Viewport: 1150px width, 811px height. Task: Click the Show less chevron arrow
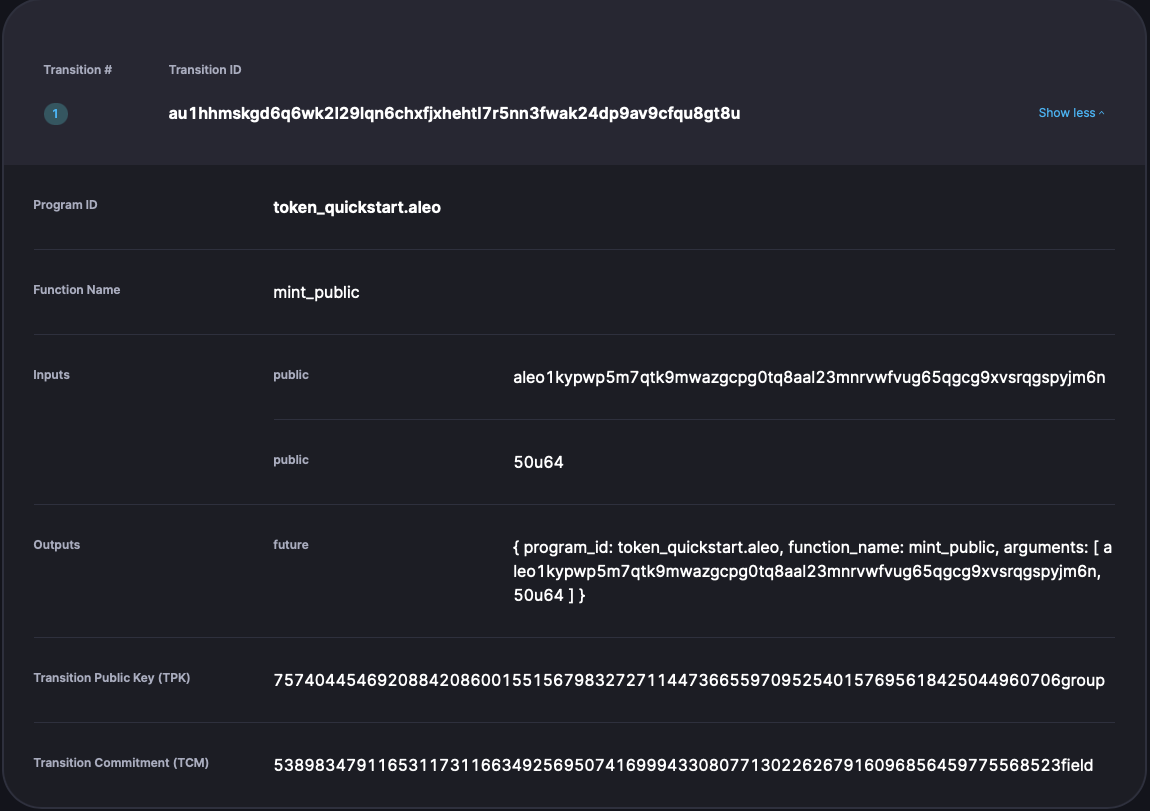coord(1101,113)
